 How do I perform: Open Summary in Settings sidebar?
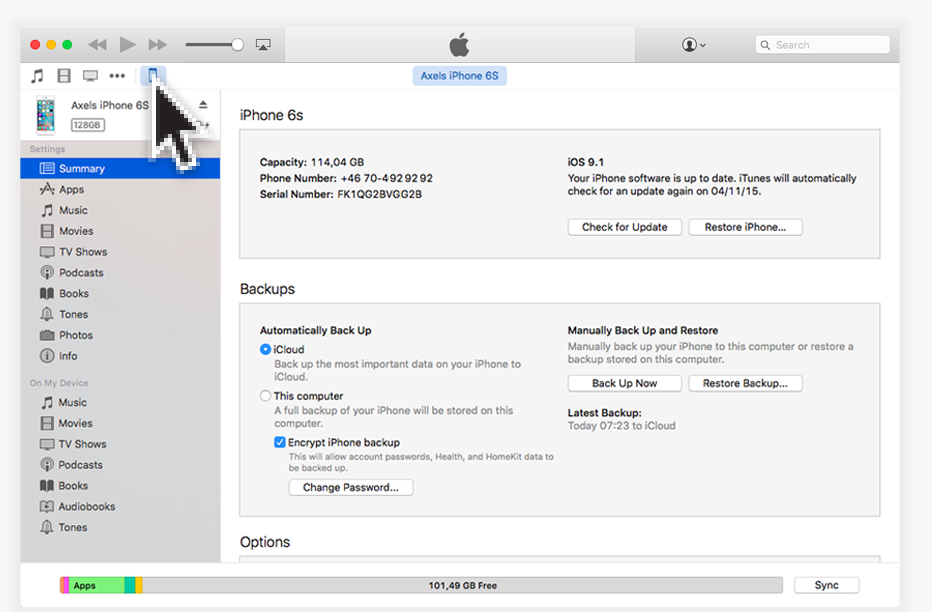click(120, 168)
